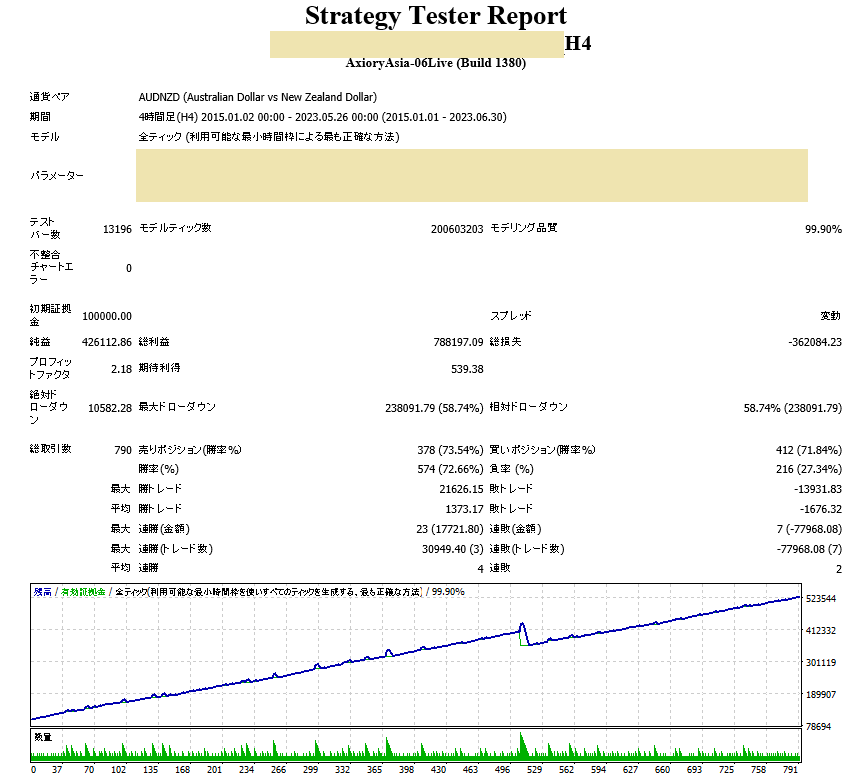Select the AxioryAsia-06Live (Build 1380) text
Viewport: 862px width, 779px height.
coord(435,63)
